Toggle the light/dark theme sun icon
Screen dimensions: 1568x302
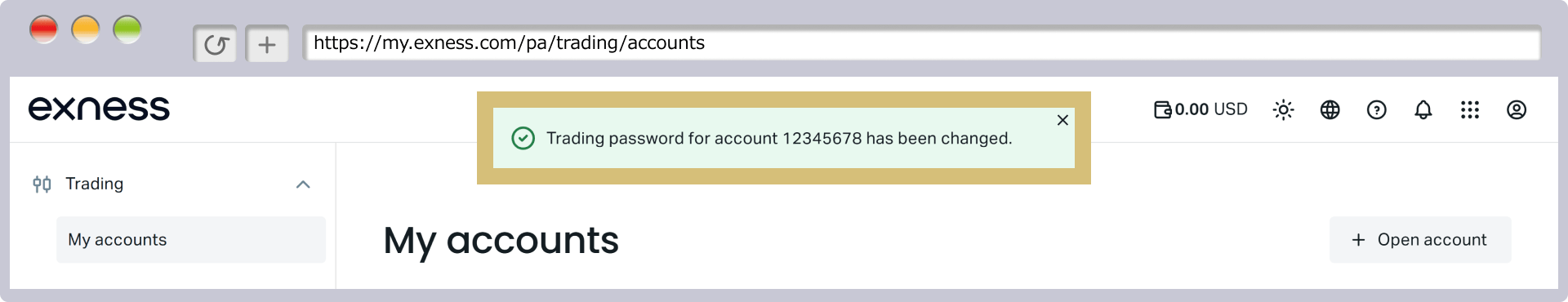[x=1283, y=109]
